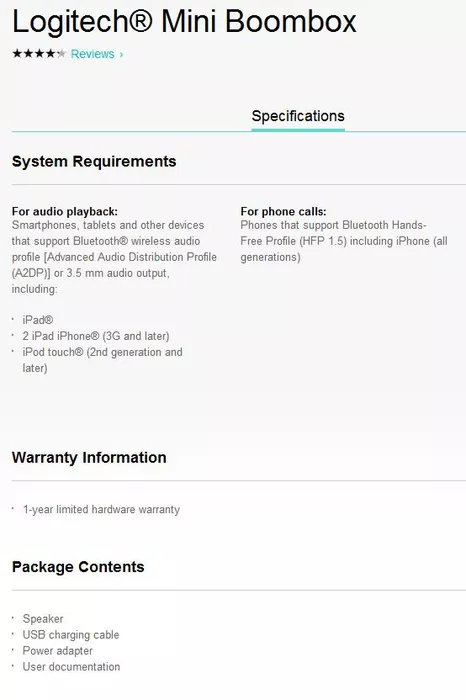Click the Warranty Information heading
This screenshot has width=466, height=700.
[89, 458]
